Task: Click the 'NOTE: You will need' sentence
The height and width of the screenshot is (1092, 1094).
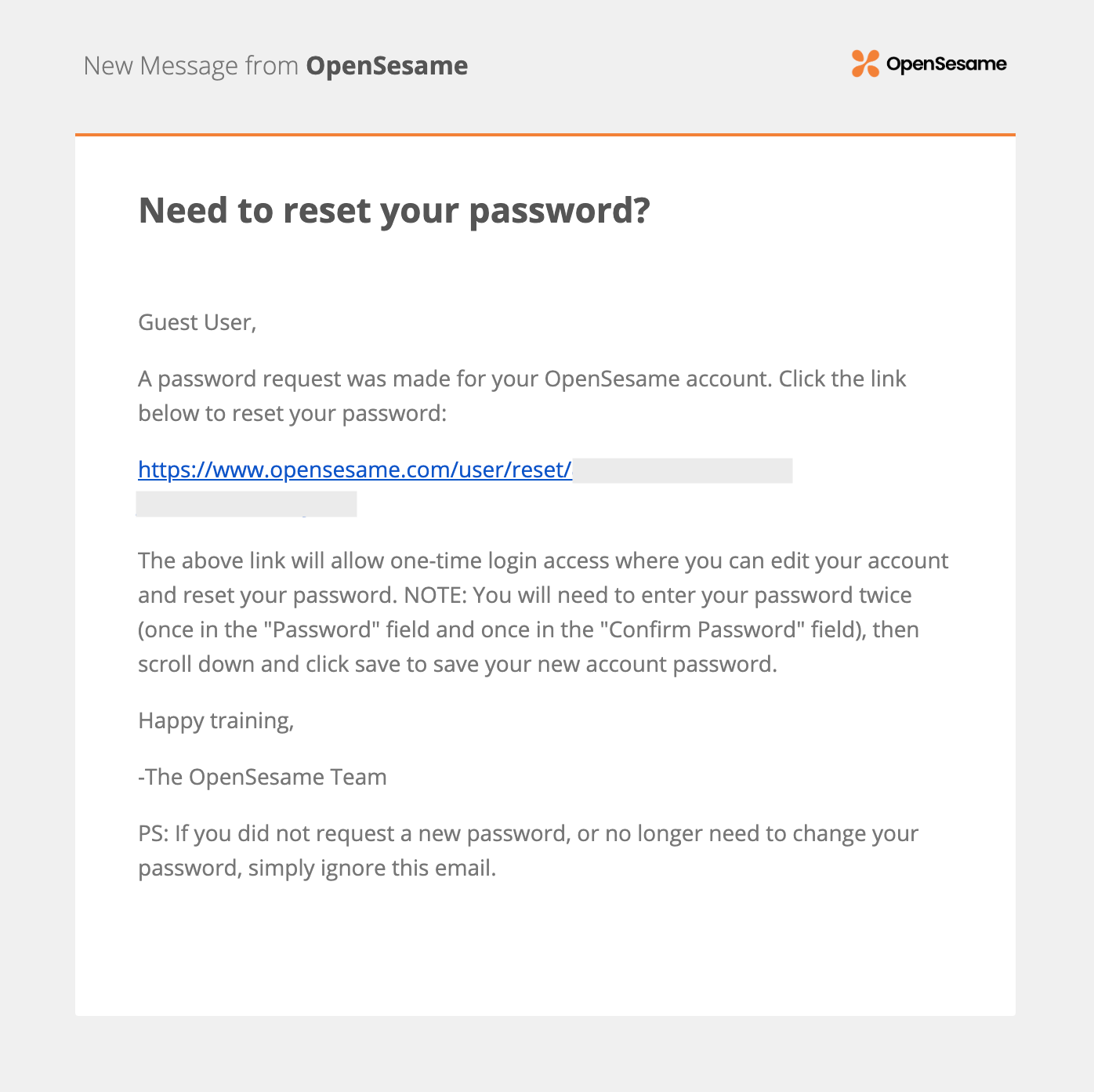Action: [x=657, y=596]
